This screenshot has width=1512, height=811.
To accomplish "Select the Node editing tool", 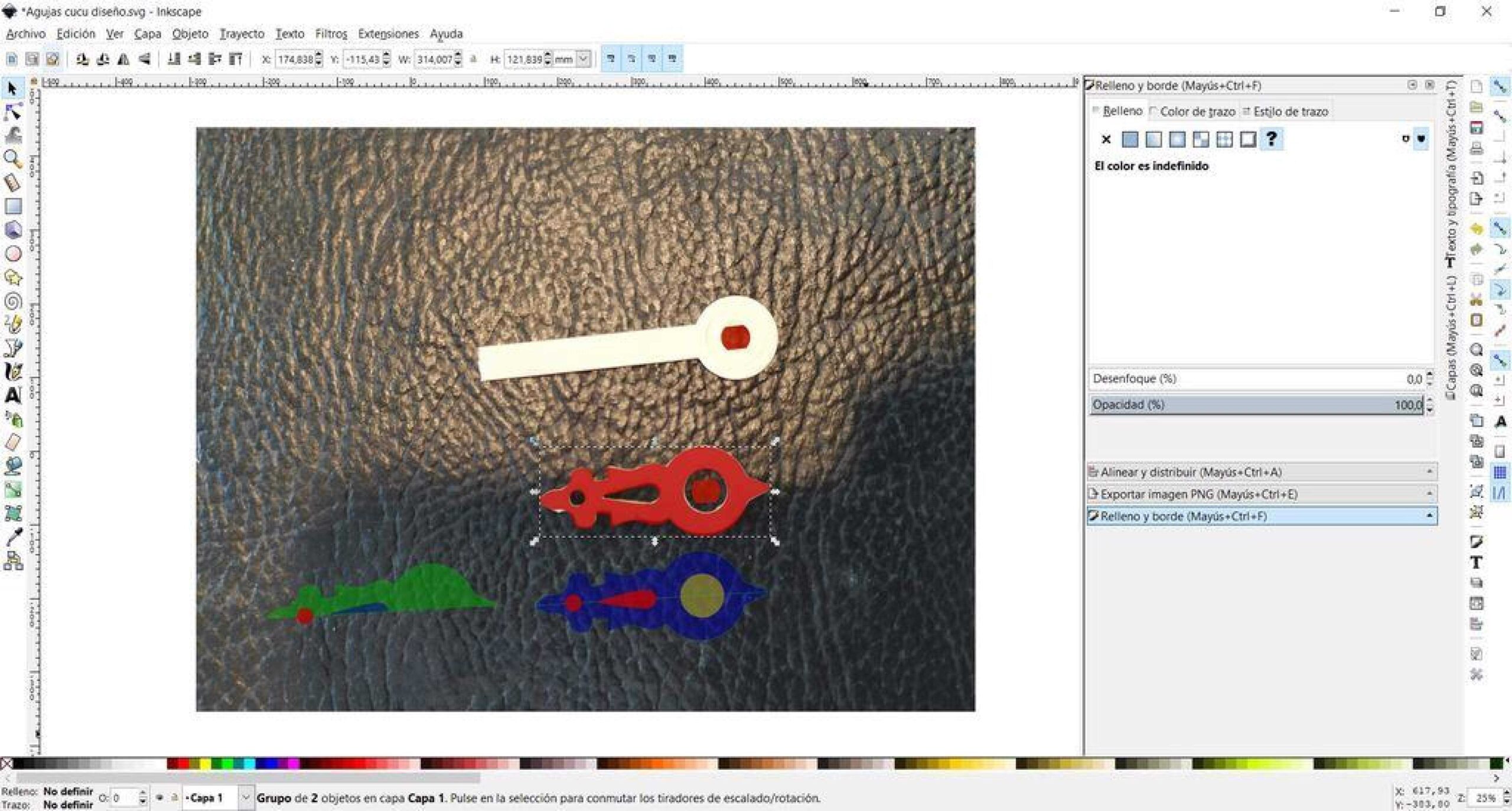I will click(13, 112).
